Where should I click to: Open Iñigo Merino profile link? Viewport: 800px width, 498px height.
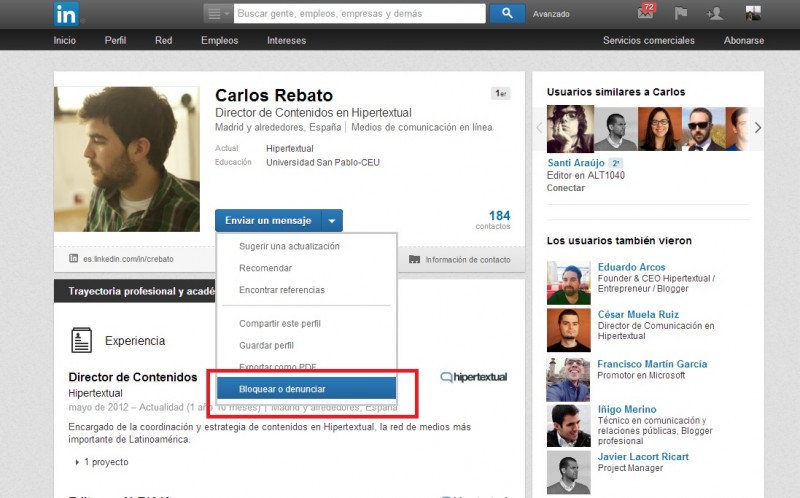tap(627, 409)
